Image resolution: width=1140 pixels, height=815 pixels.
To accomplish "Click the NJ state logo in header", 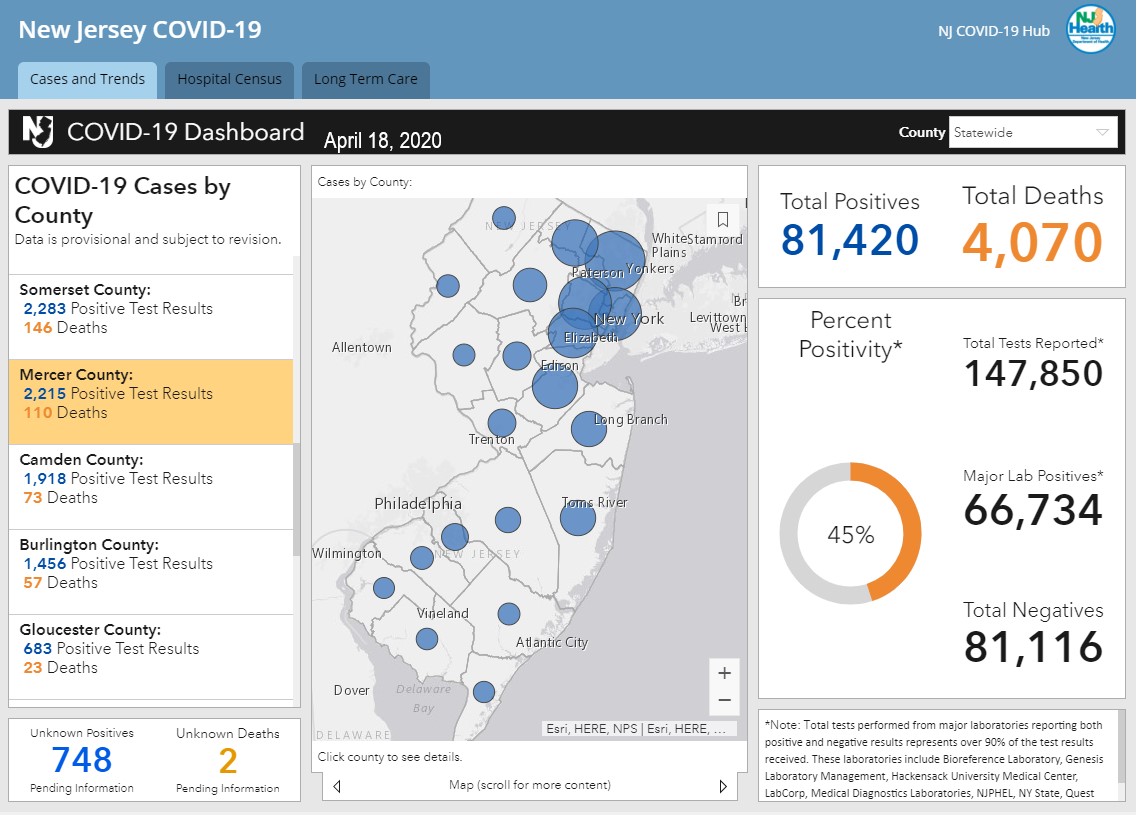I will coord(38,132).
